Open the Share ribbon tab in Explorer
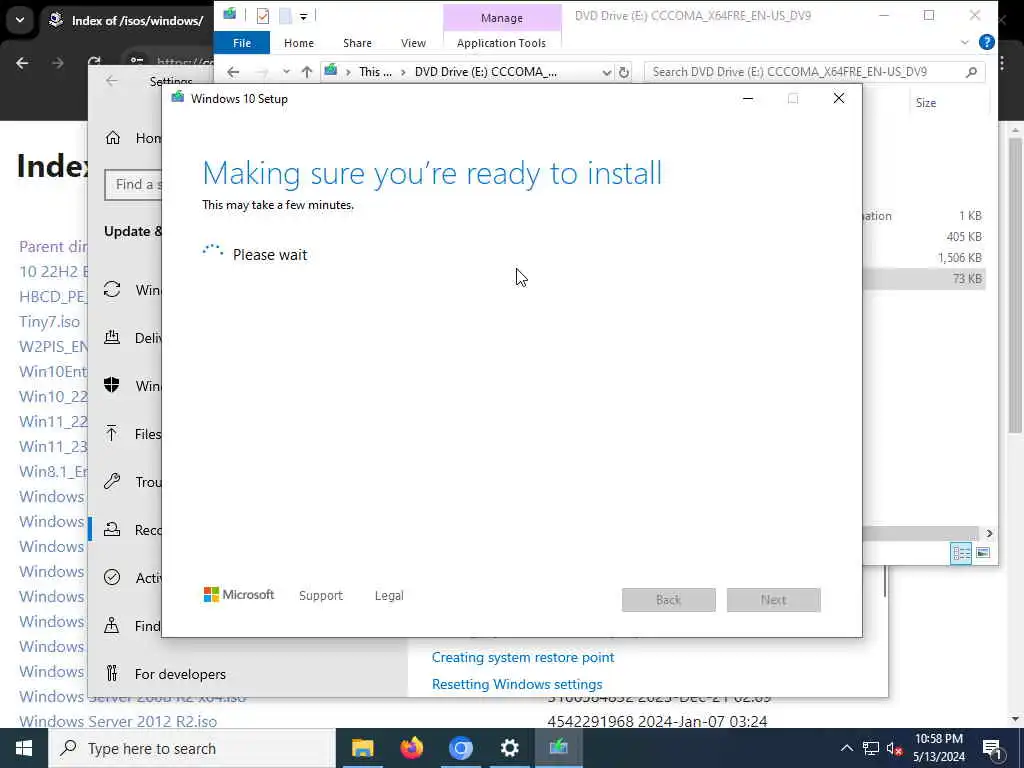This screenshot has height=768, width=1024. pyautogui.click(x=357, y=43)
